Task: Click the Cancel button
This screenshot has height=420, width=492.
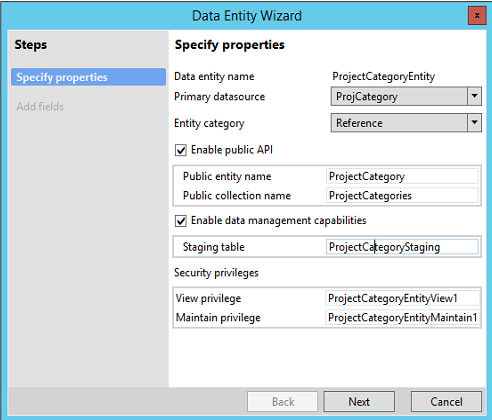Action: pyautogui.click(x=446, y=402)
